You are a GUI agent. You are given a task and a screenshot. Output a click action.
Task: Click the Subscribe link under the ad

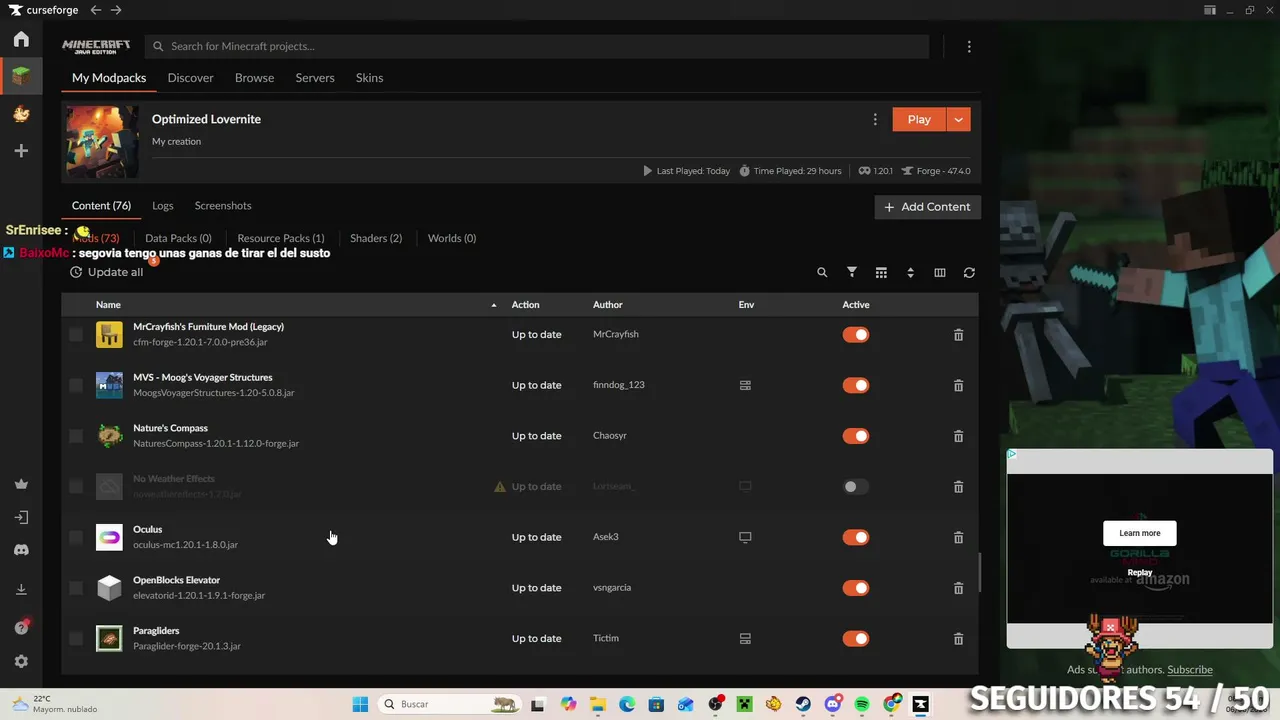click(x=1190, y=670)
